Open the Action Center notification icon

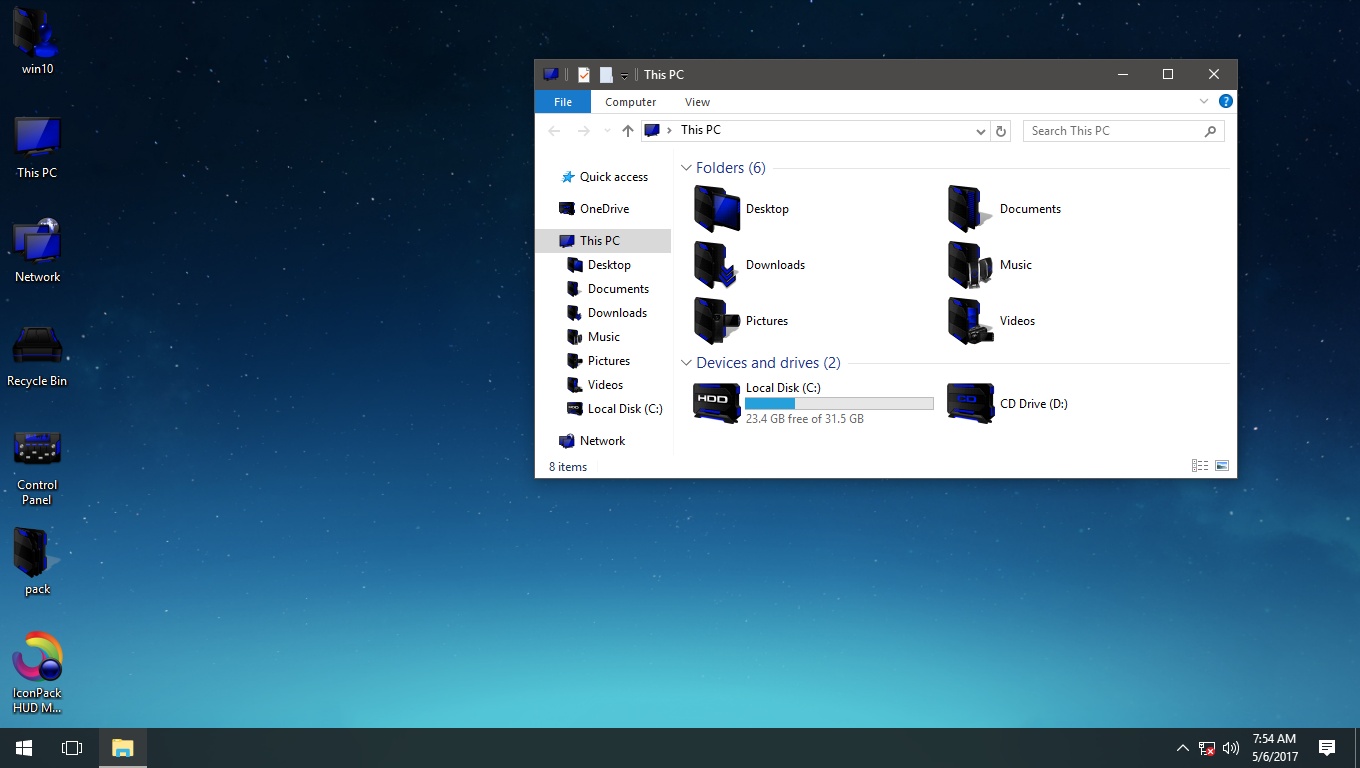pyautogui.click(x=1327, y=748)
